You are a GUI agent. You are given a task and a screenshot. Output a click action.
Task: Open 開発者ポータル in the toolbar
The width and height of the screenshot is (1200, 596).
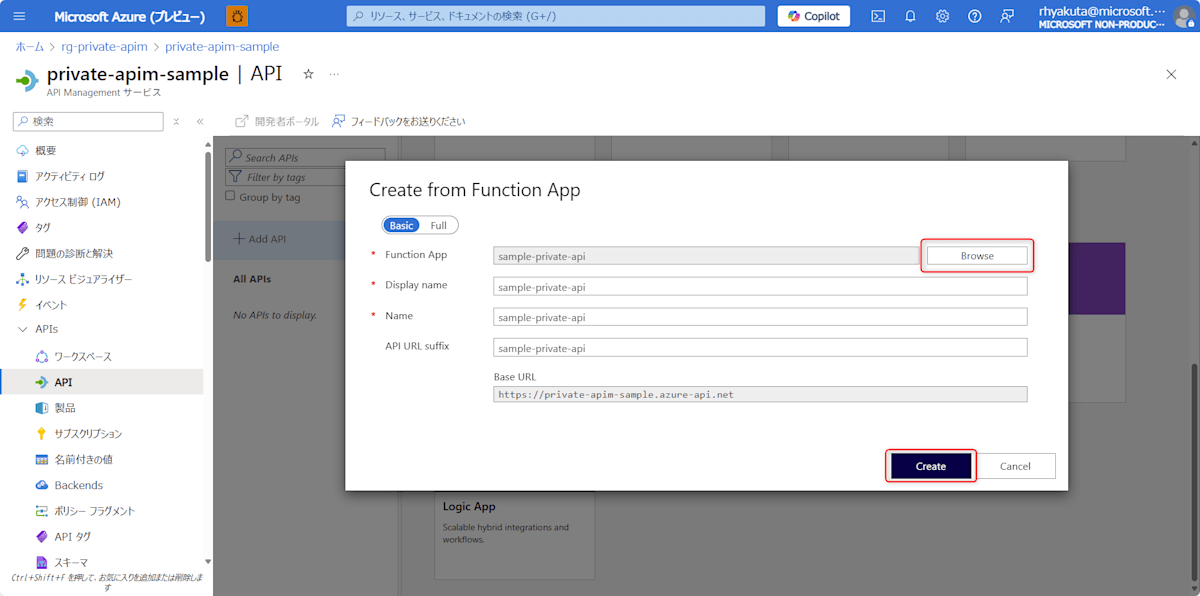277,121
